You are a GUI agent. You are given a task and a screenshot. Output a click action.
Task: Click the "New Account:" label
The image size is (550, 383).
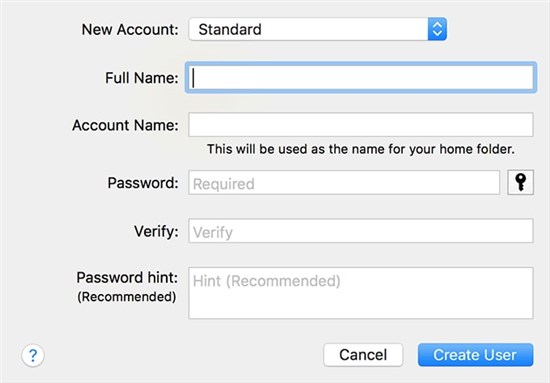click(x=130, y=29)
